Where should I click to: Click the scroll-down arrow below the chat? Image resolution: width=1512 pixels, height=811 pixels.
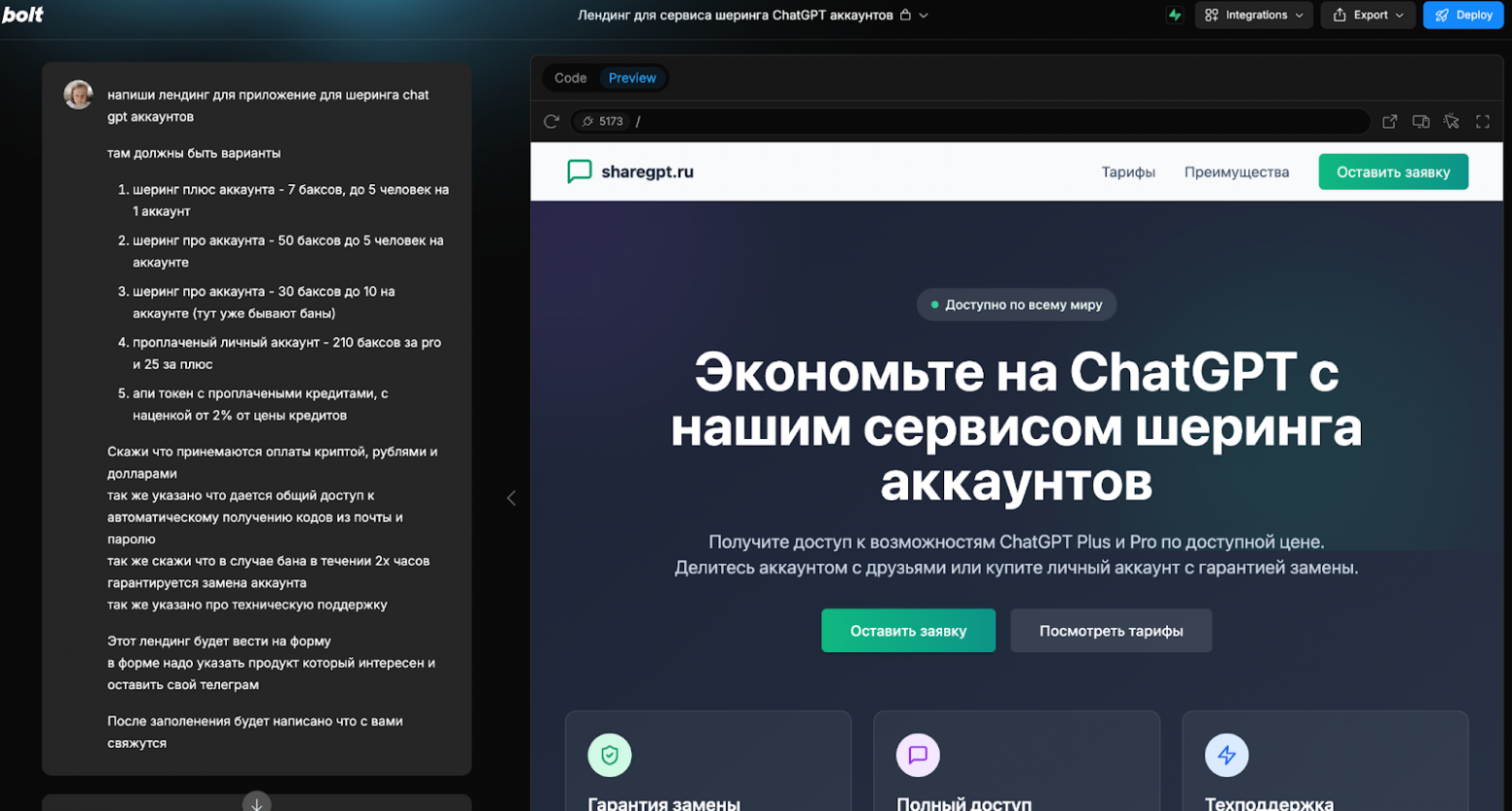coord(256,801)
